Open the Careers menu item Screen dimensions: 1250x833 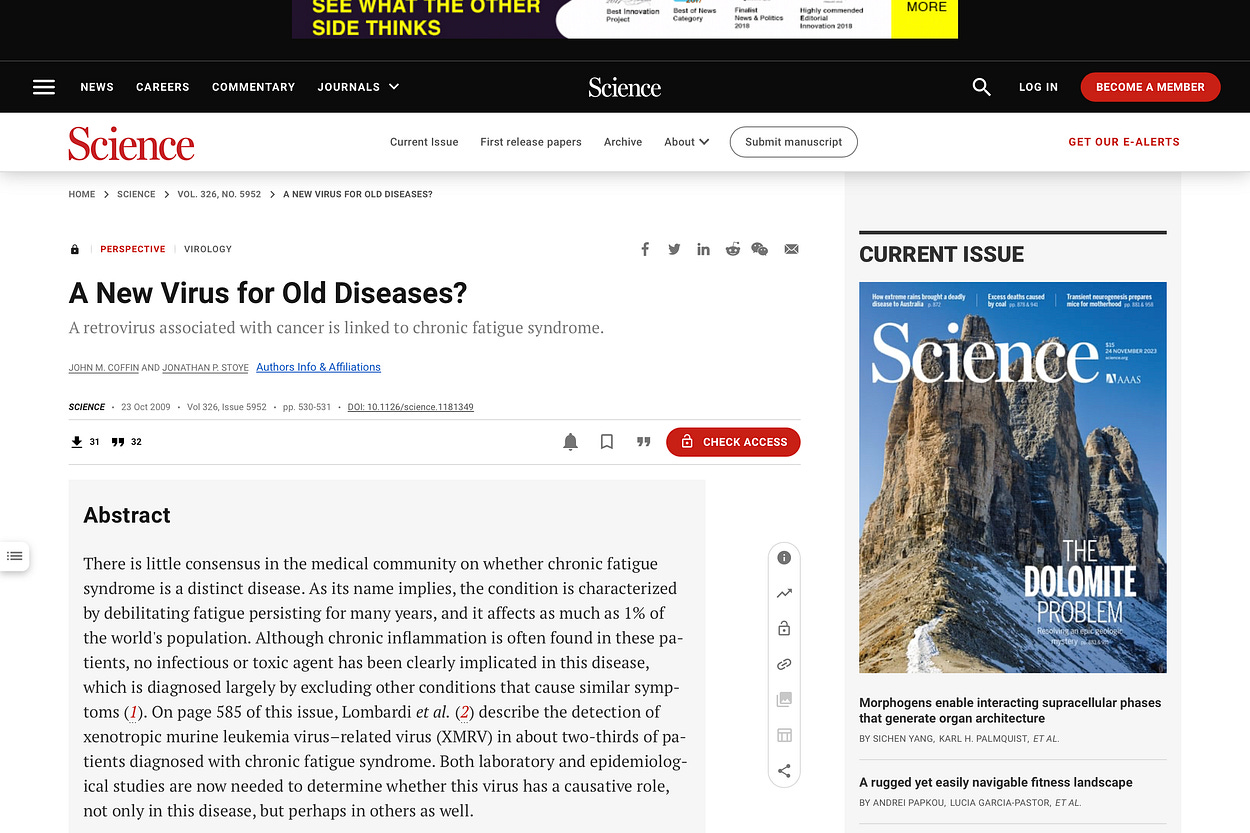[163, 87]
